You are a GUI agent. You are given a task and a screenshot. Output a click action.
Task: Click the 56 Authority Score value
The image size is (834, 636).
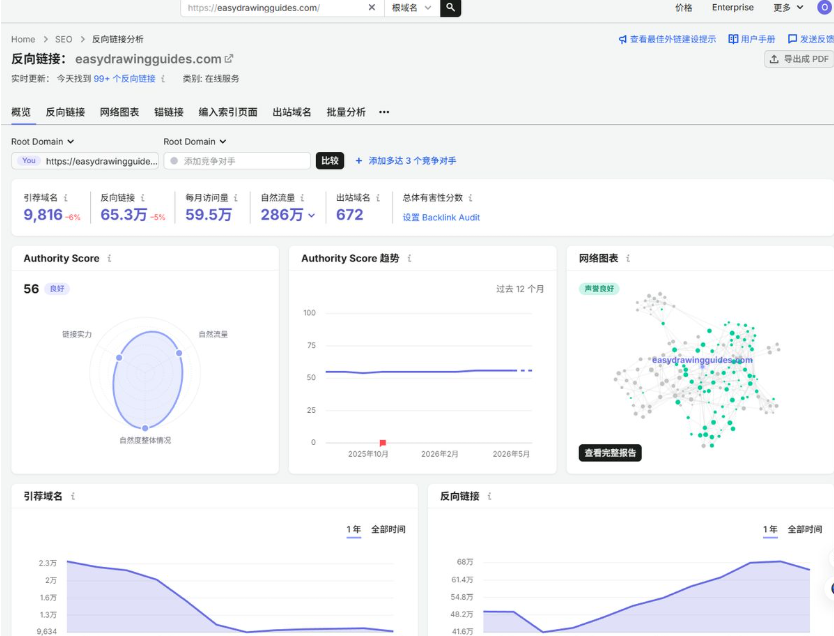click(x=31, y=289)
